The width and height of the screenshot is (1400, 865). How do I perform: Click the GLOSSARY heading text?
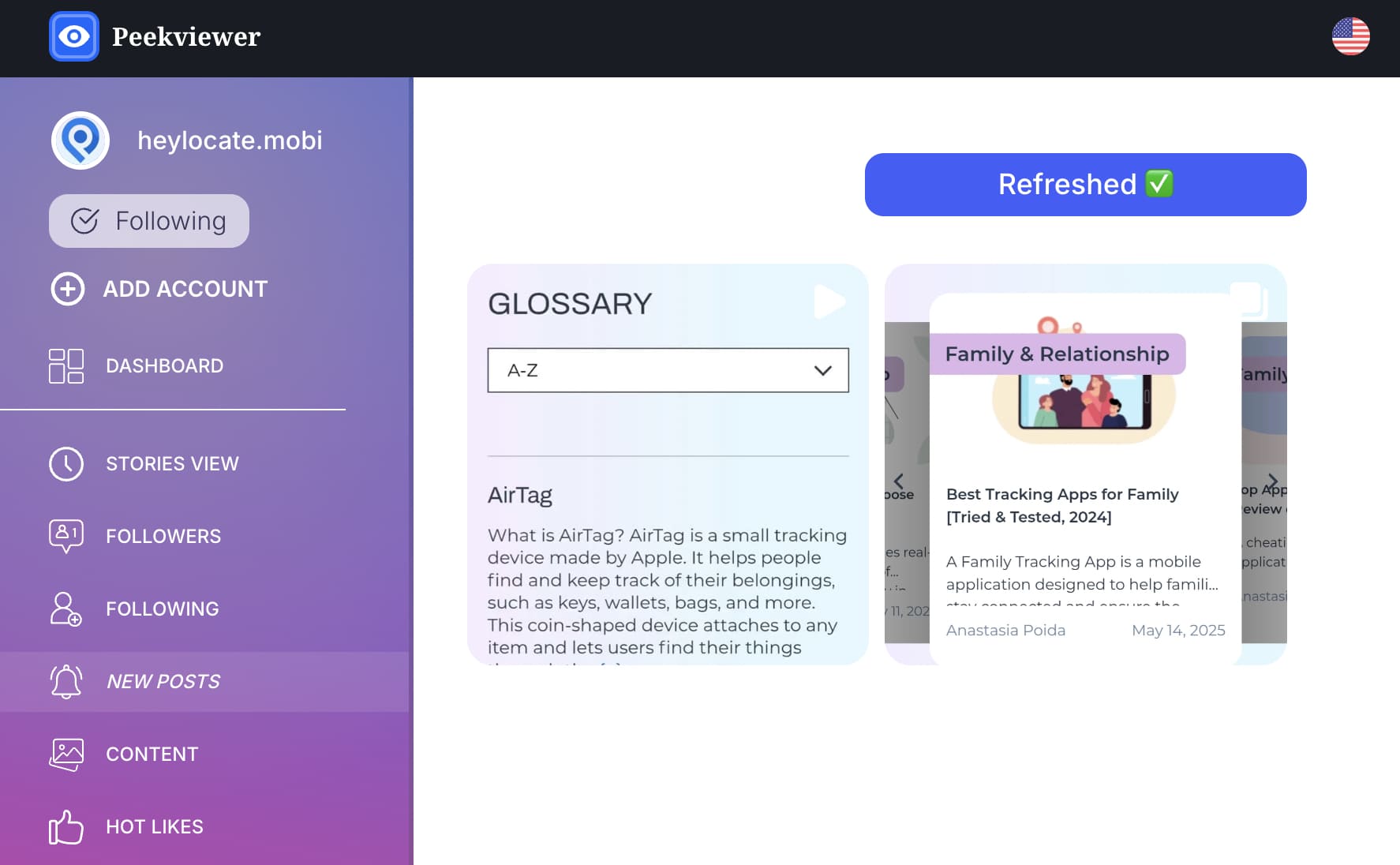coord(570,304)
